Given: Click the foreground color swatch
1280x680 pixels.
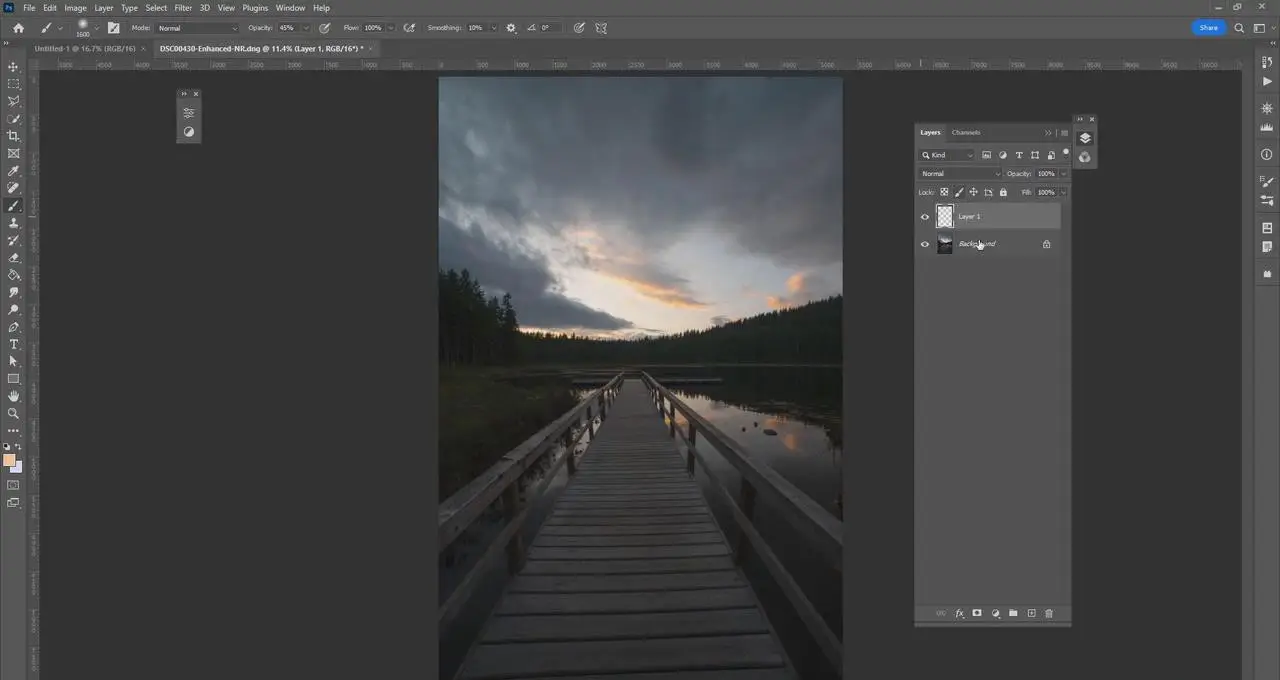Looking at the screenshot, I should pos(9,461).
